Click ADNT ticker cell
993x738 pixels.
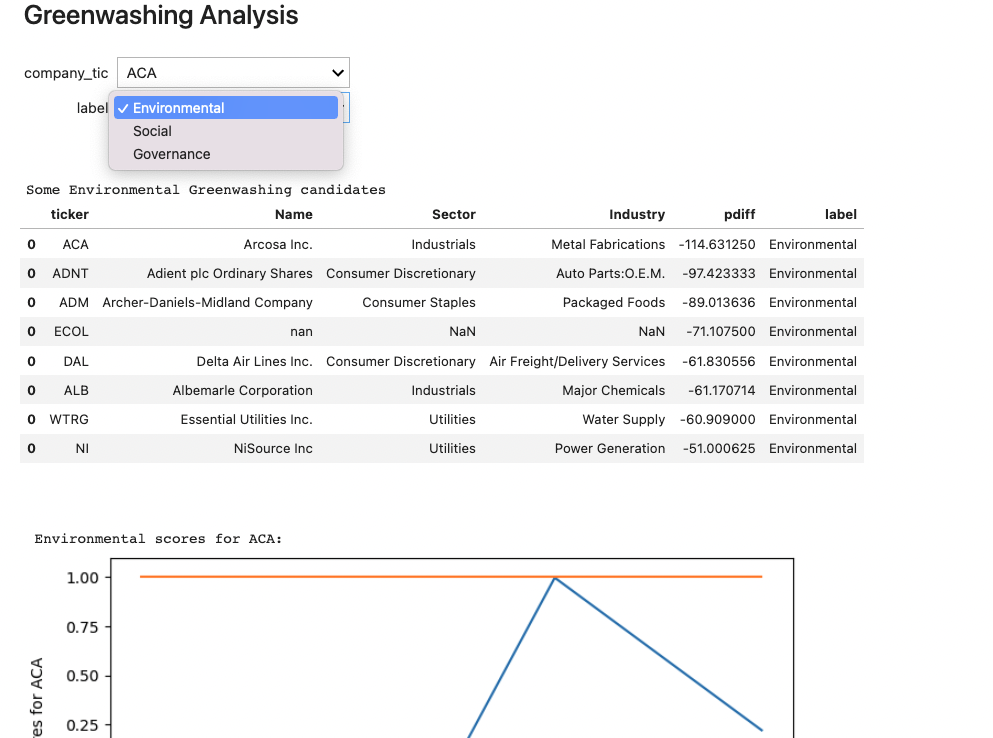coord(70,274)
